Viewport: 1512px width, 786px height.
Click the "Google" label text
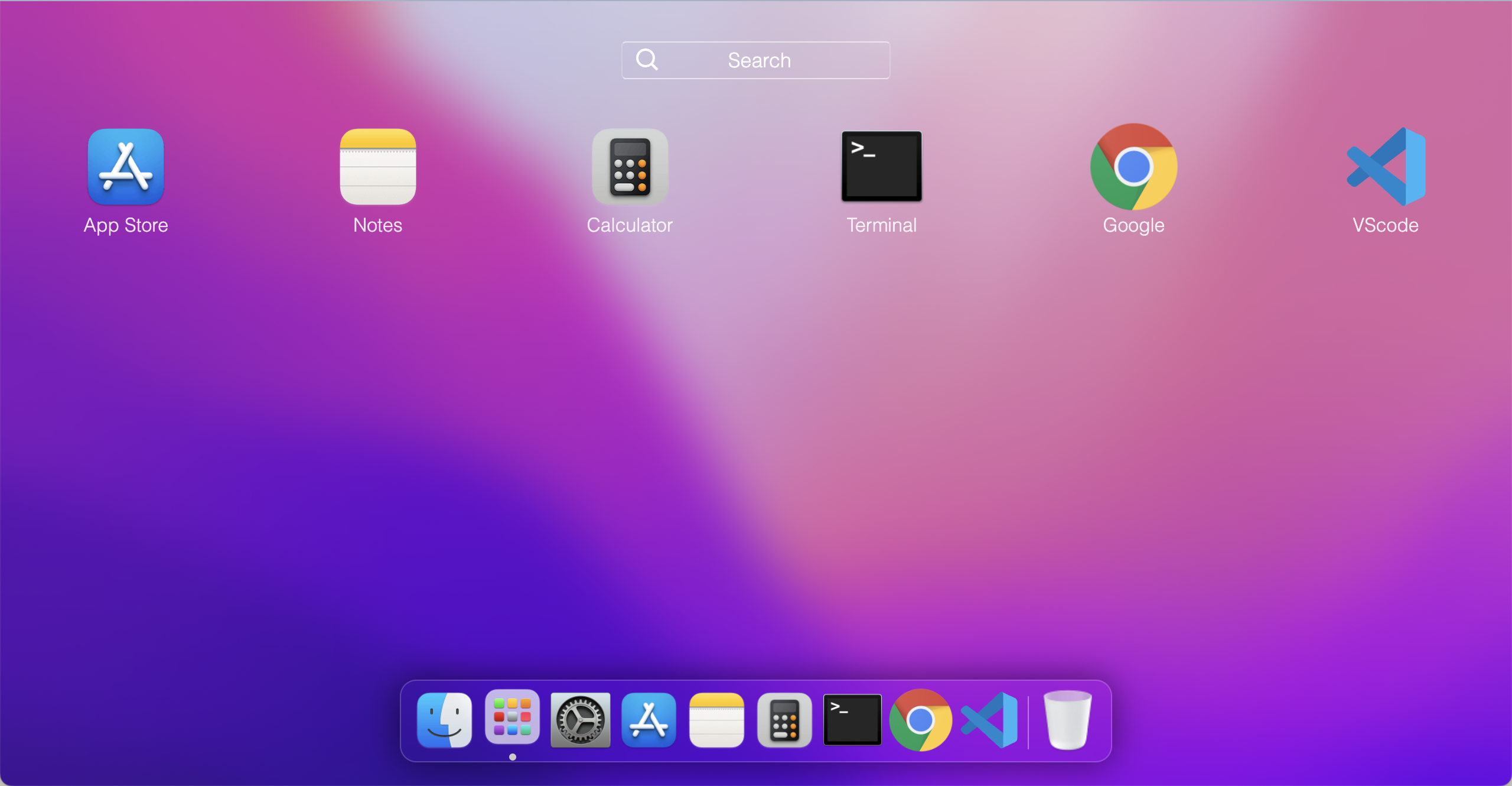click(x=1134, y=225)
